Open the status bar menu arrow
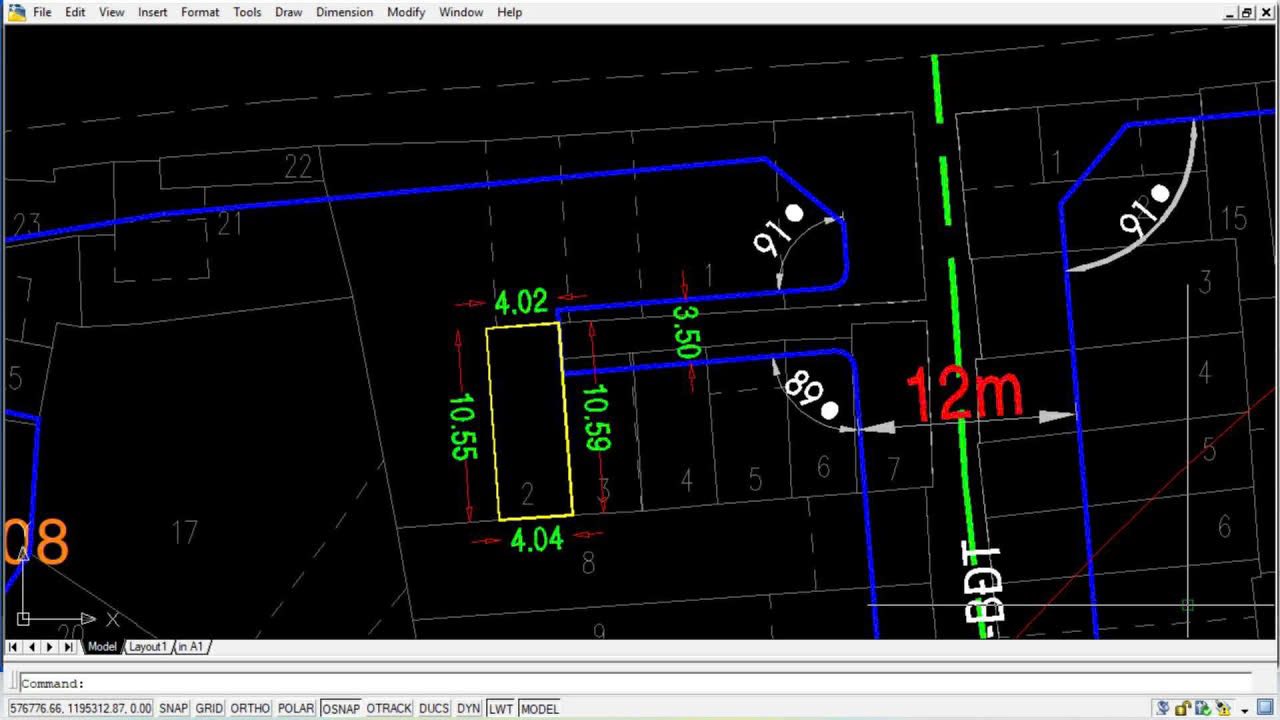 tap(1245, 710)
